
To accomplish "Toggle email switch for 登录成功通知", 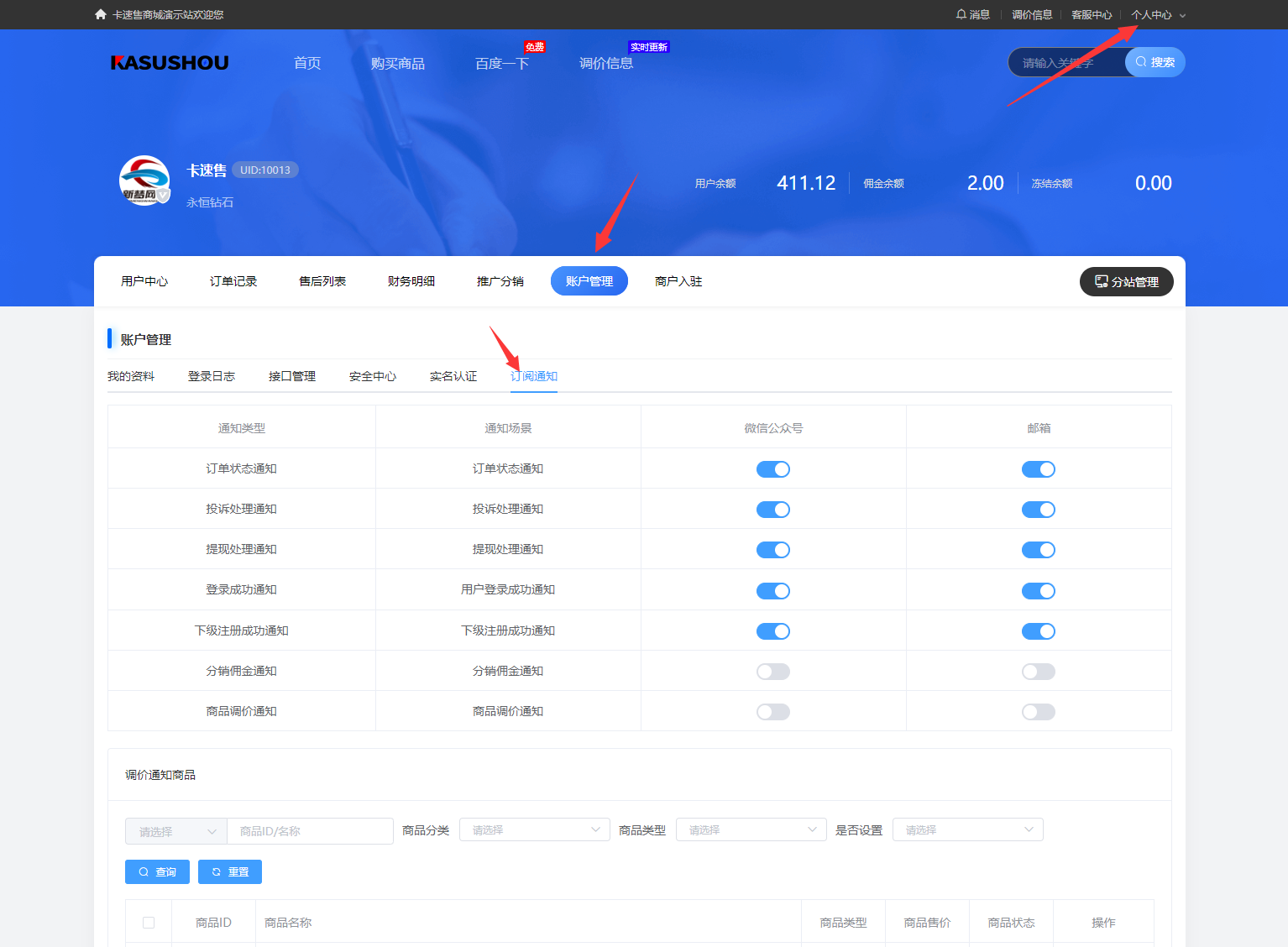I will tap(1039, 591).
